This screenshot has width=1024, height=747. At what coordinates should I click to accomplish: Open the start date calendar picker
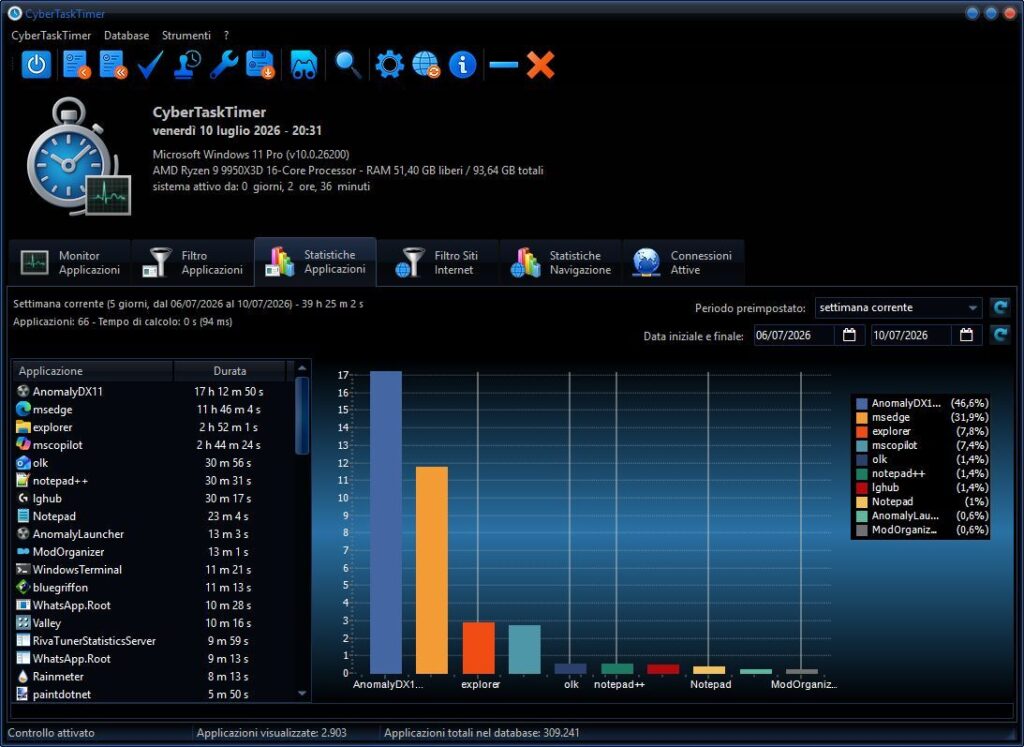[849, 335]
